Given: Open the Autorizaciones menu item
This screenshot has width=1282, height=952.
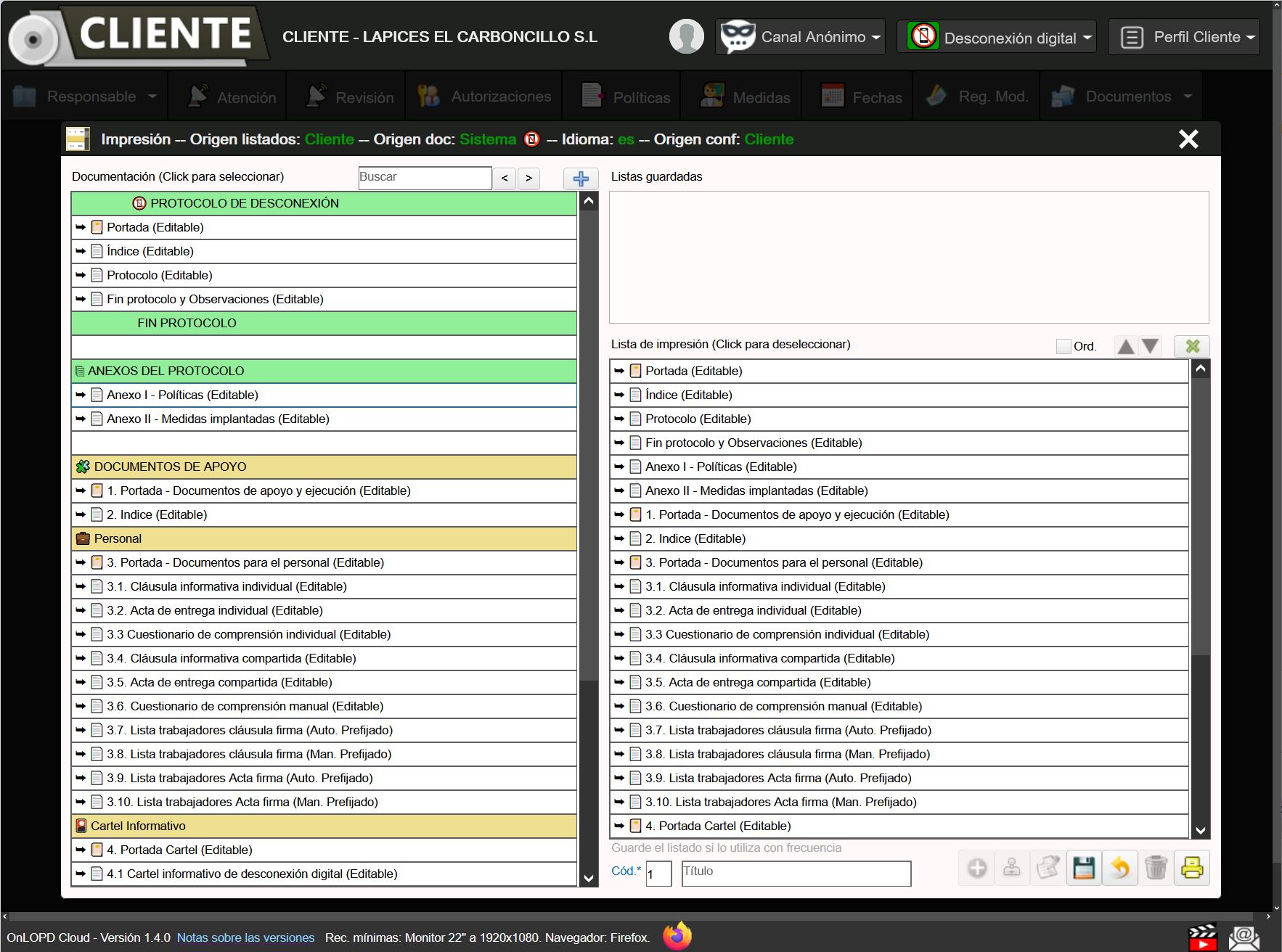Looking at the screenshot, I should pyautogui.click(x=484, y=97).
